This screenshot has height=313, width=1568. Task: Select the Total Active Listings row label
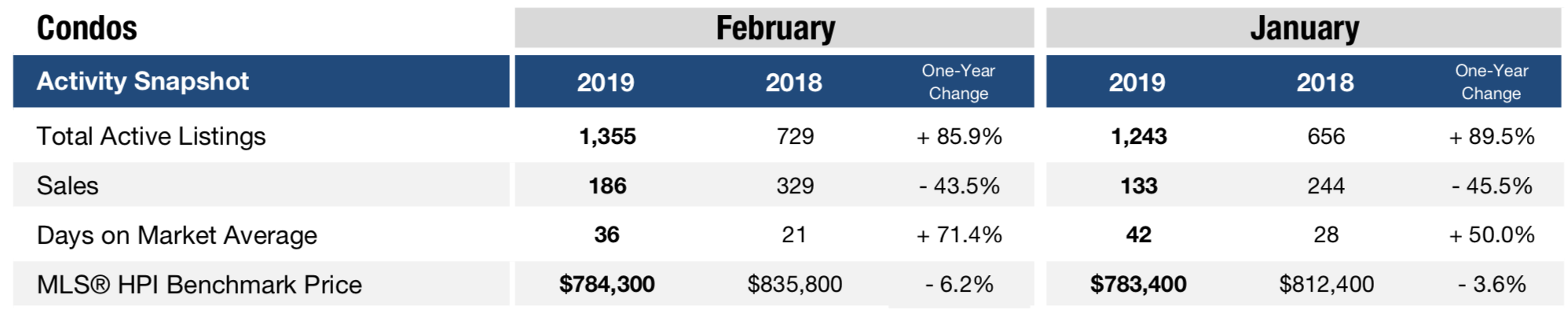(x=152, y=136)
